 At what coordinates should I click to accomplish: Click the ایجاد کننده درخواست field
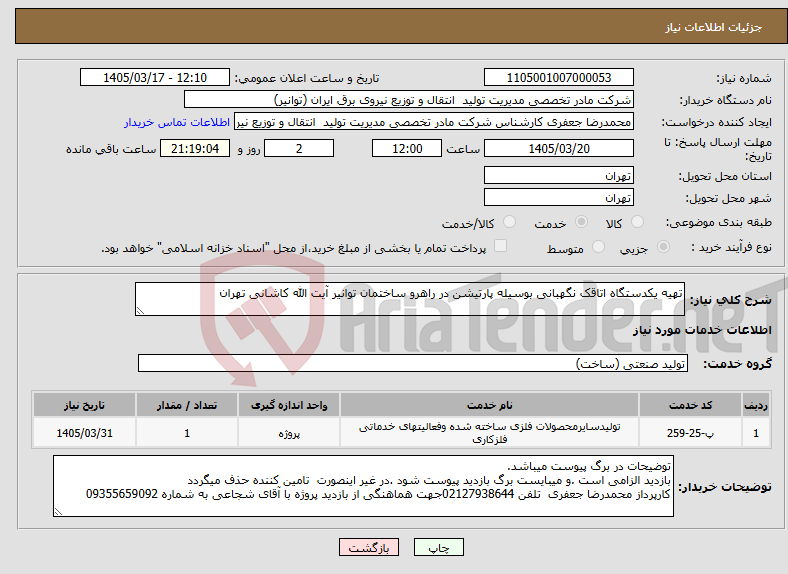[x=434, y=122]
